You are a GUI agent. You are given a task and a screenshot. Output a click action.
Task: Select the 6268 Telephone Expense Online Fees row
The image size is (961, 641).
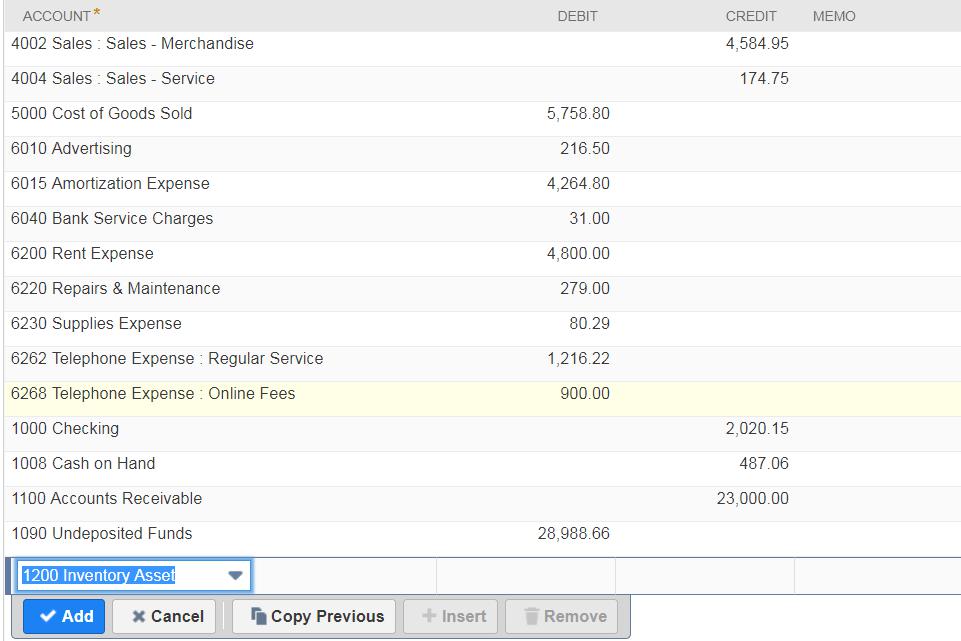point(153,393)
